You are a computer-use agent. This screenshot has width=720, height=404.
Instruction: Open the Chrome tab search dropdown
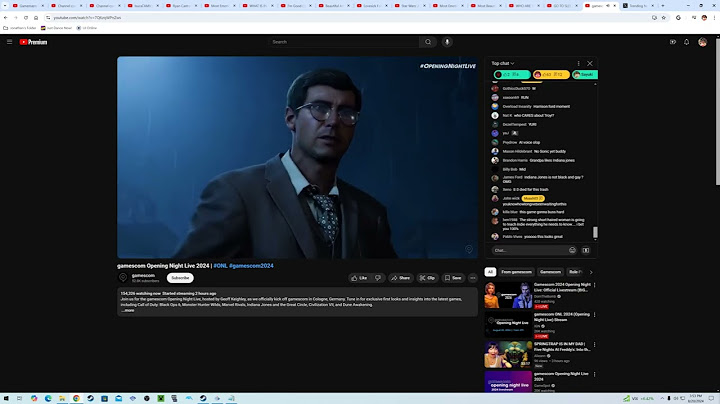(5, 6)
